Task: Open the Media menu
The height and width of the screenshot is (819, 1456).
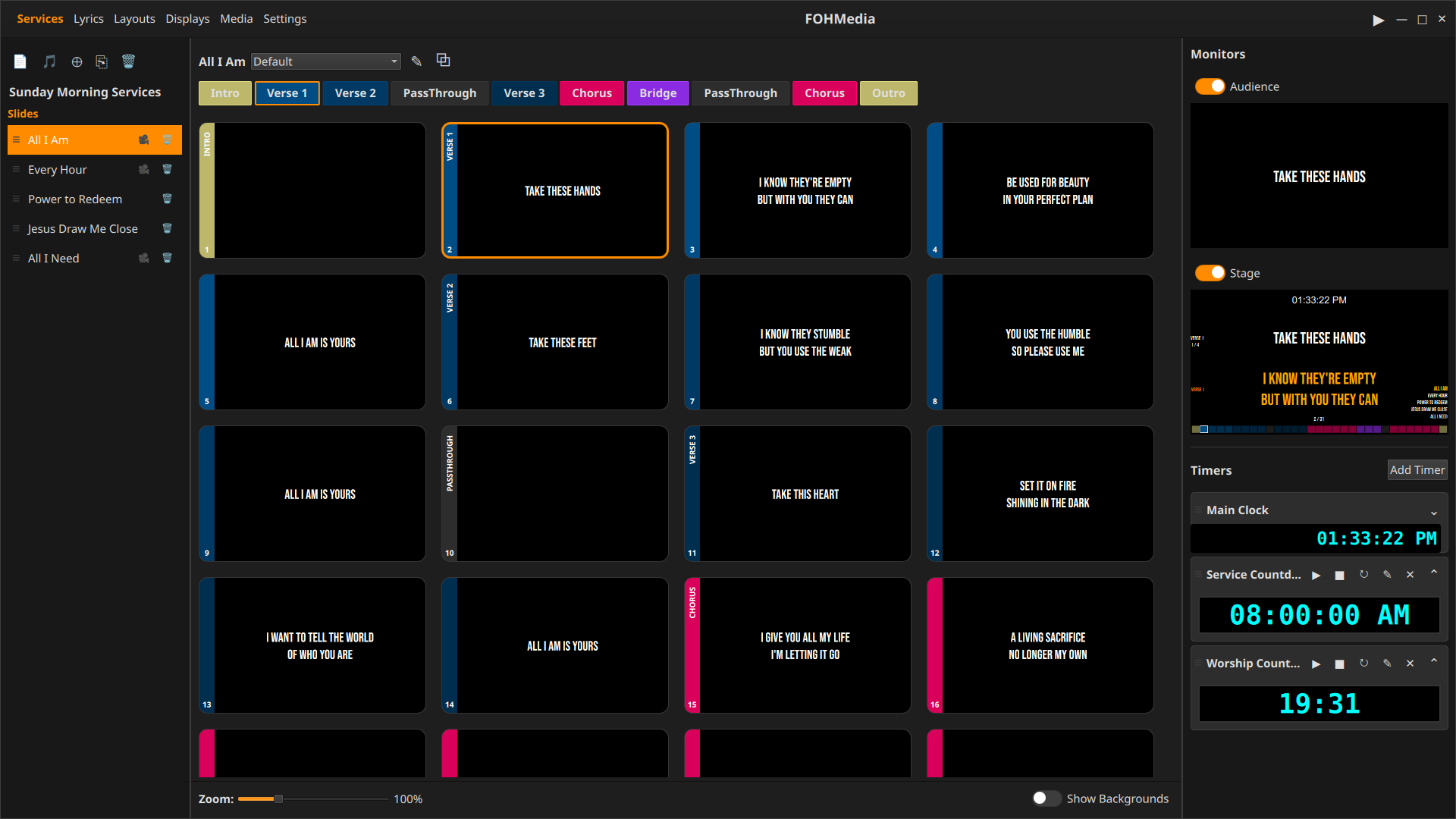Action: (237, 19)
